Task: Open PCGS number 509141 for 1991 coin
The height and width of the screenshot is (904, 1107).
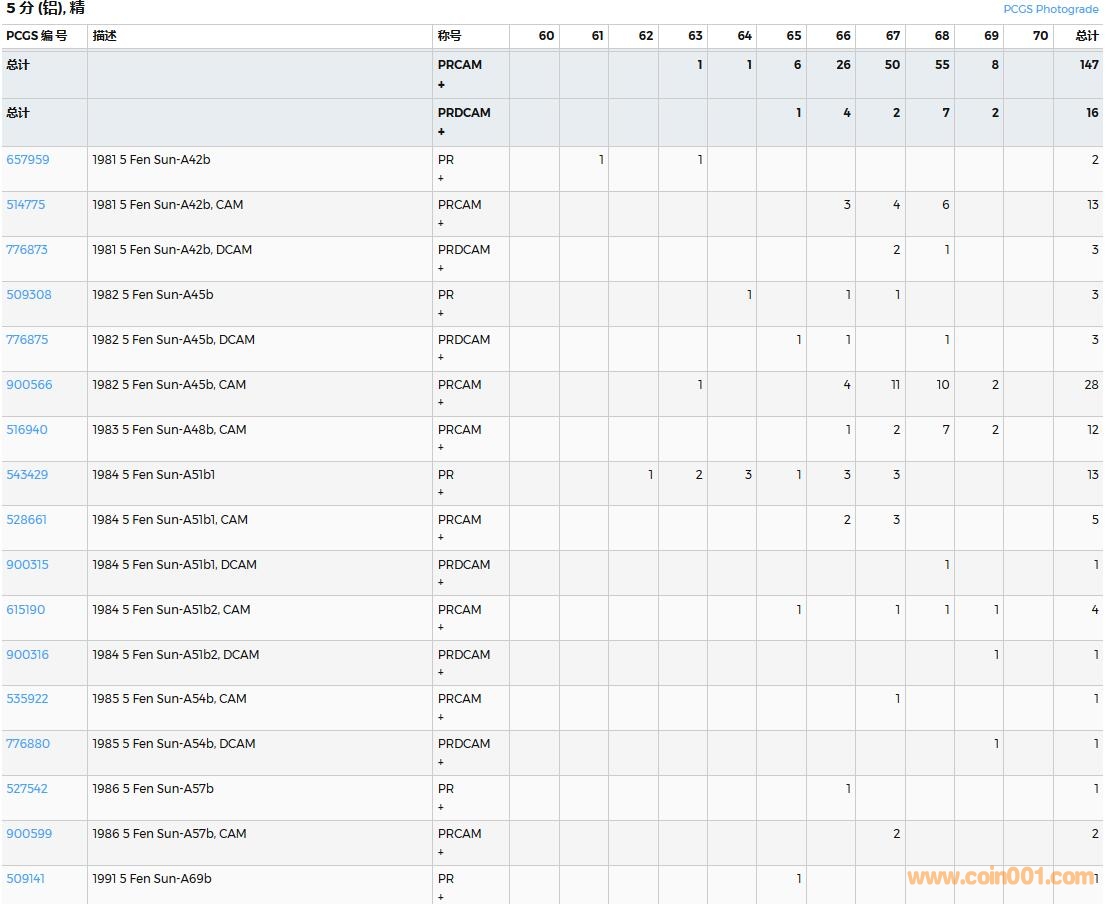Action: pyautogui.click(x=26, y=879)
